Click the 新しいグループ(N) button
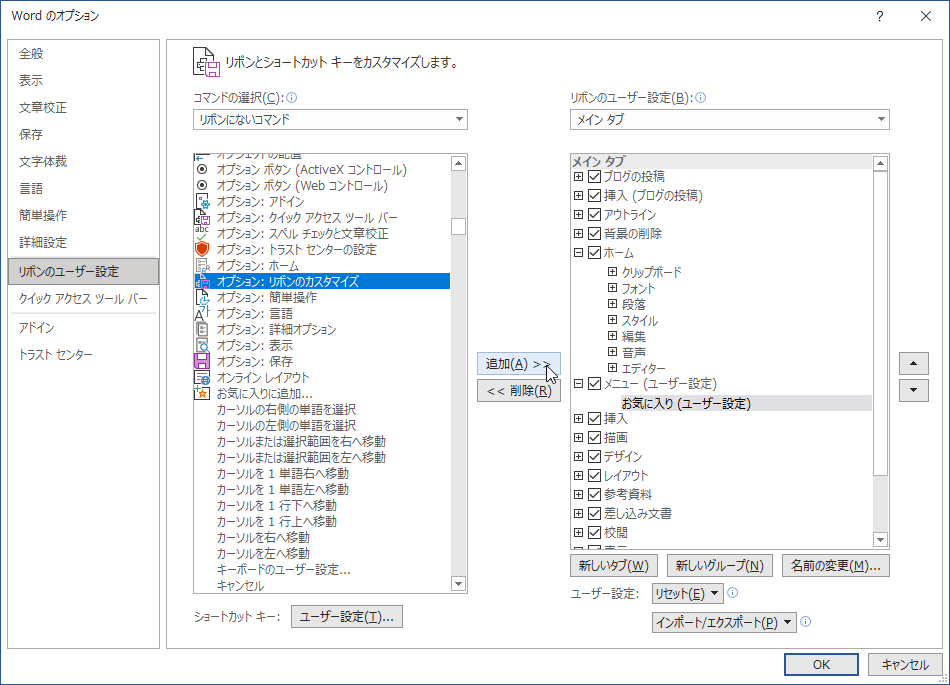 click(x=719, y=566)
